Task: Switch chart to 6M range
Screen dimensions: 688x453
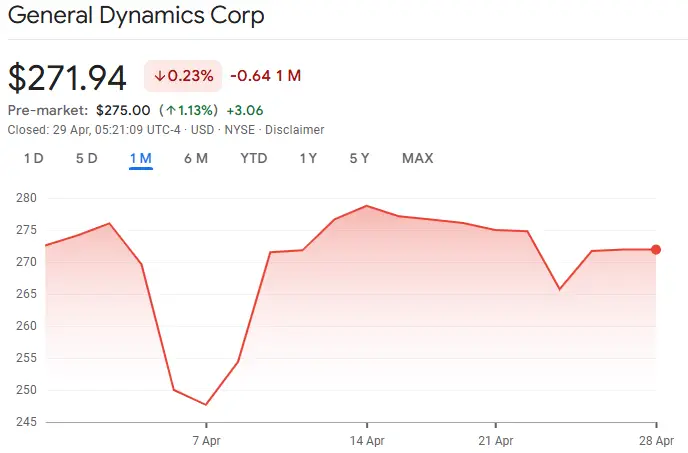Action: 196,158
